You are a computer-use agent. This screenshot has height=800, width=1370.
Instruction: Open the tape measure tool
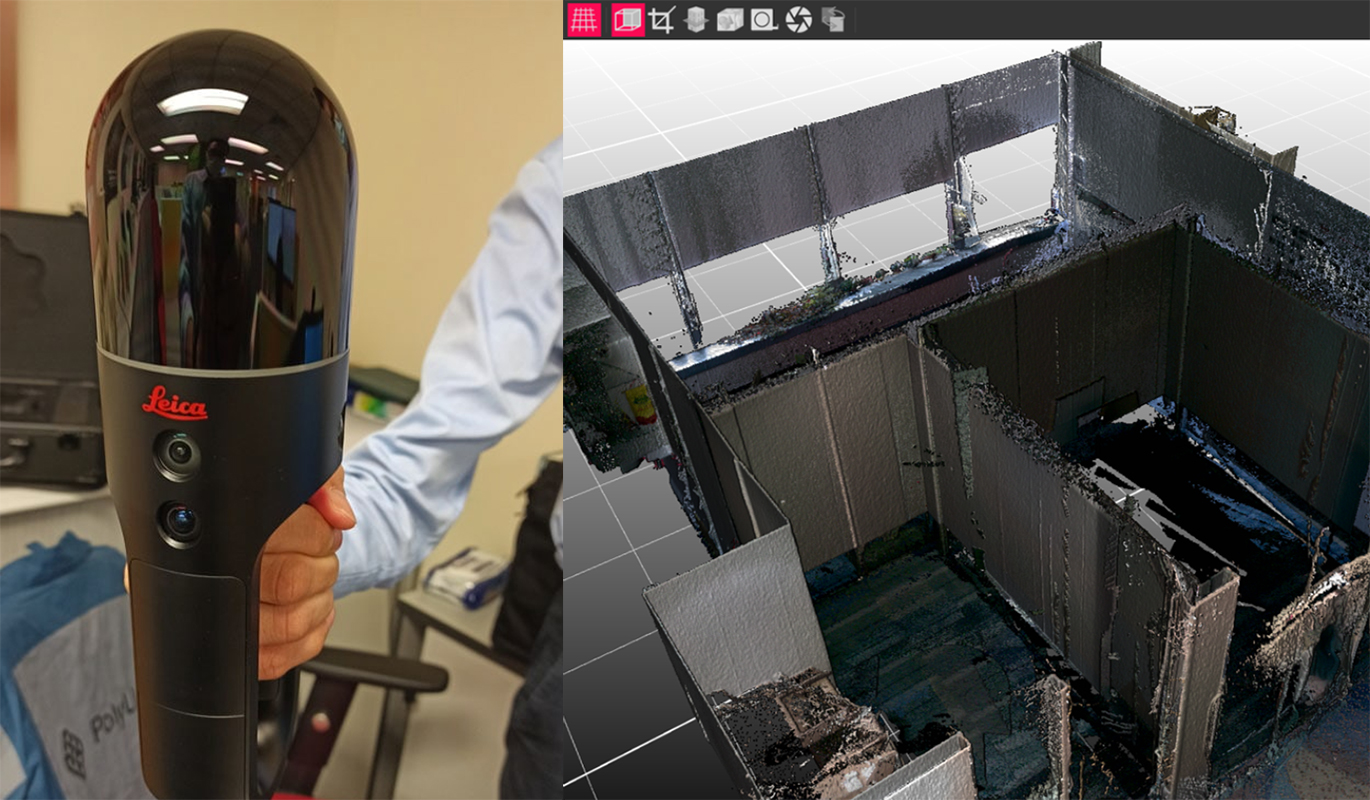click(764, 19)
